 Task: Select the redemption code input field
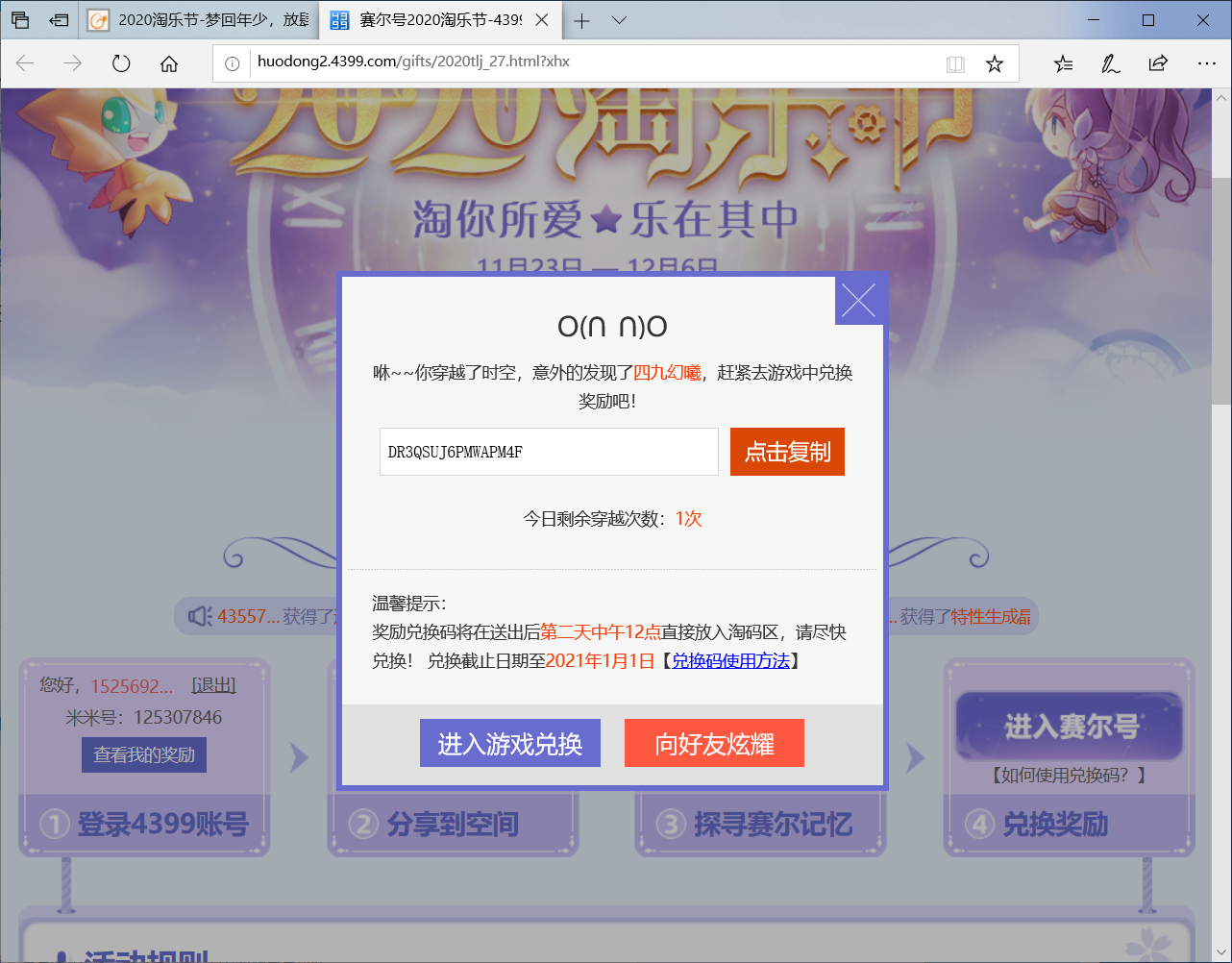tap(549, 452)
